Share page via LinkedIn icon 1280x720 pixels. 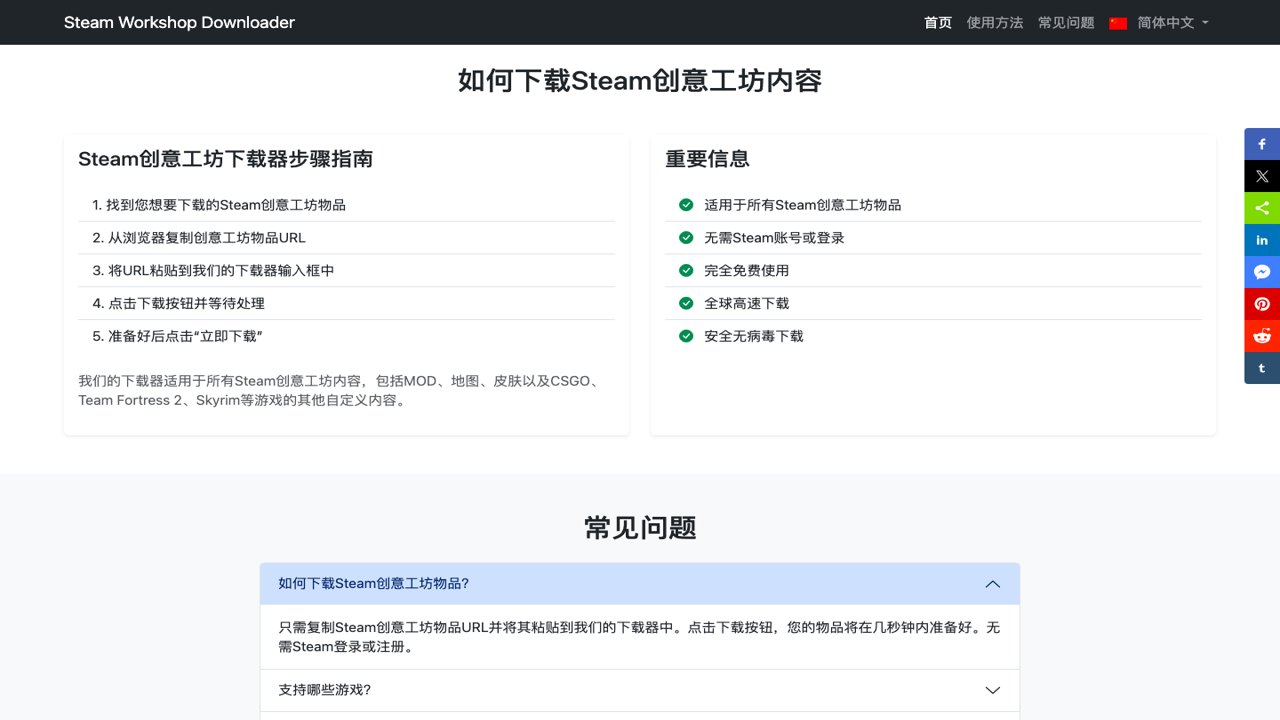[1262, 240]
